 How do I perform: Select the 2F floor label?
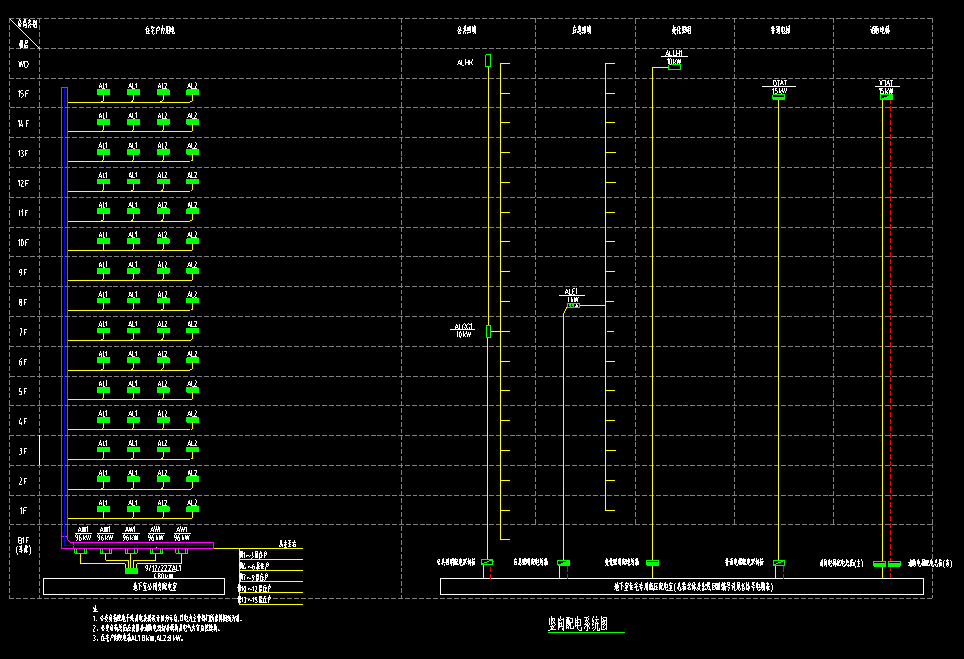pos(23,481)
